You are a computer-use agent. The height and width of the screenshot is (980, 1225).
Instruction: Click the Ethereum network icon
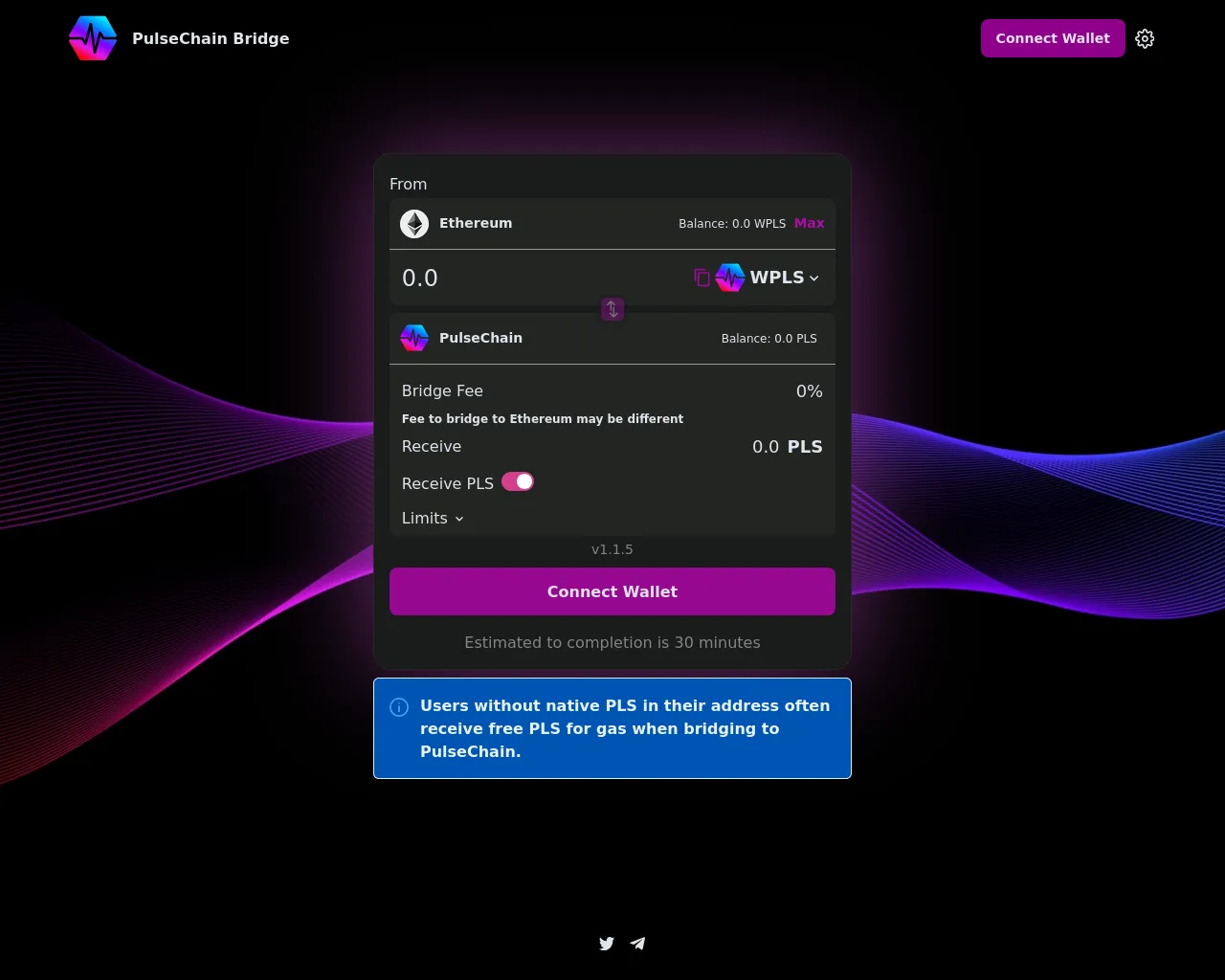tap(414, 224)
